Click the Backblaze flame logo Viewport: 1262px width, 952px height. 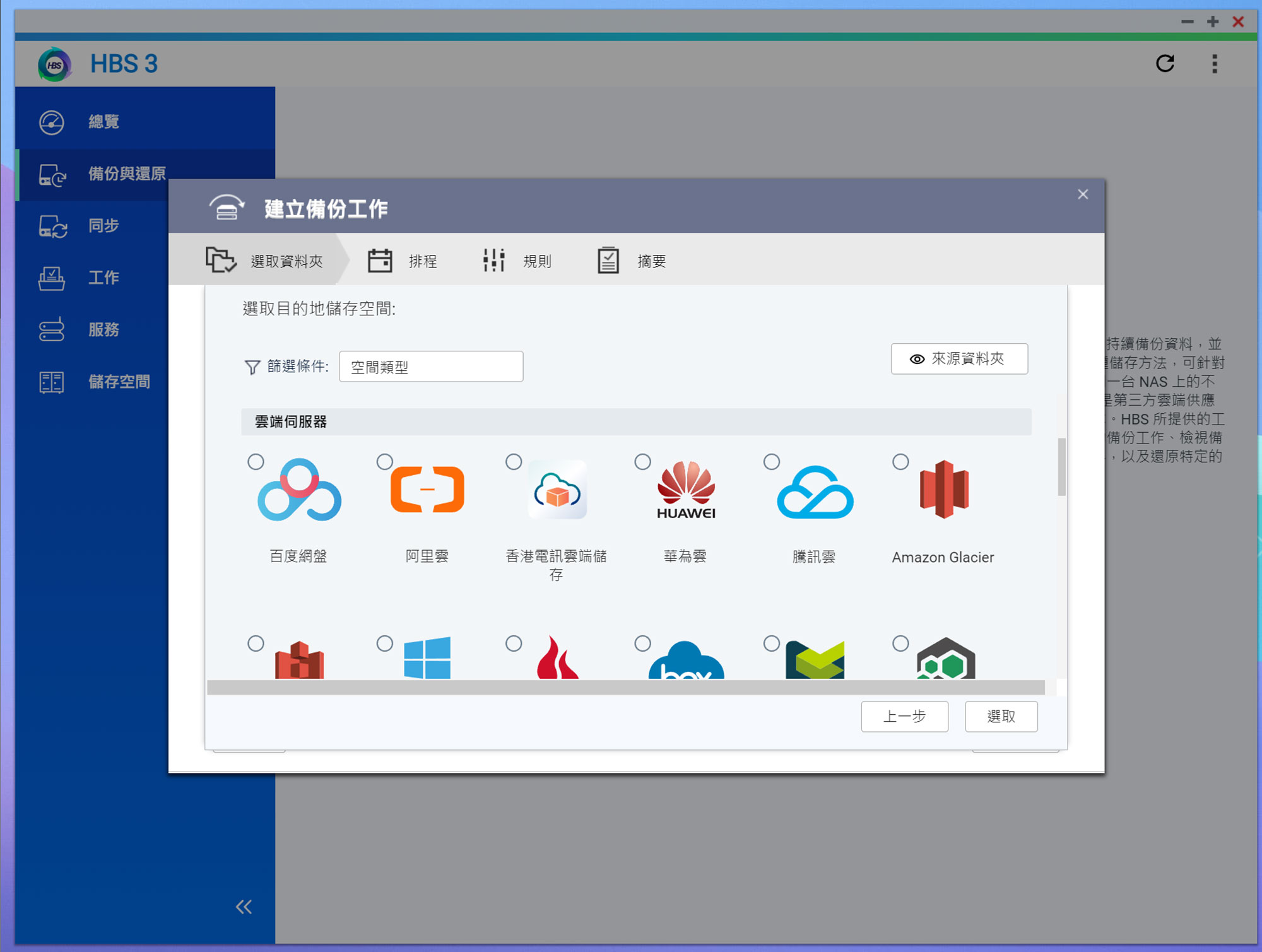pyautogui.click(x=557, y=657)
